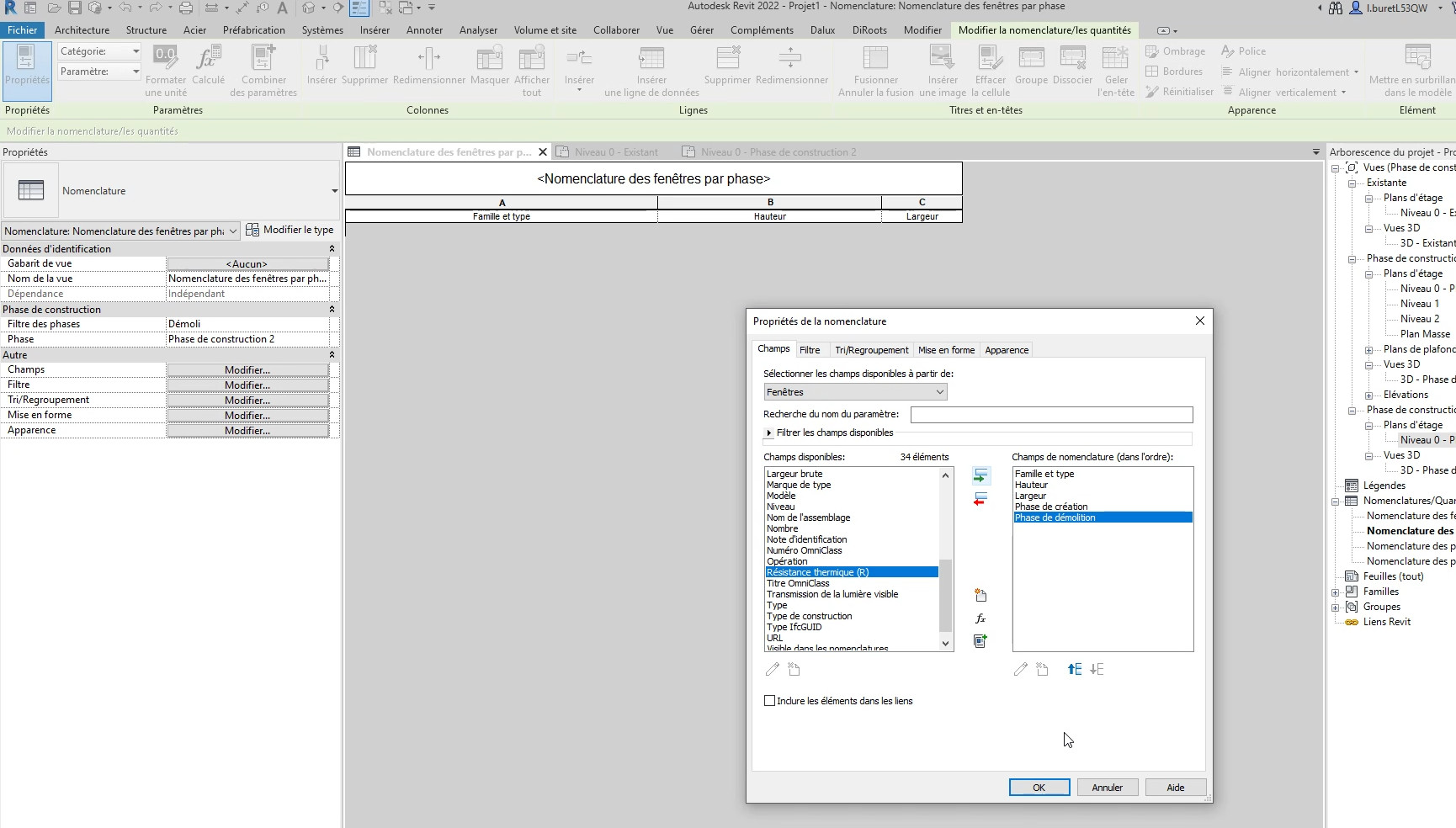
Task: Open the Nomenclature type selector dropdown
Action: click(x=334, y=191)
